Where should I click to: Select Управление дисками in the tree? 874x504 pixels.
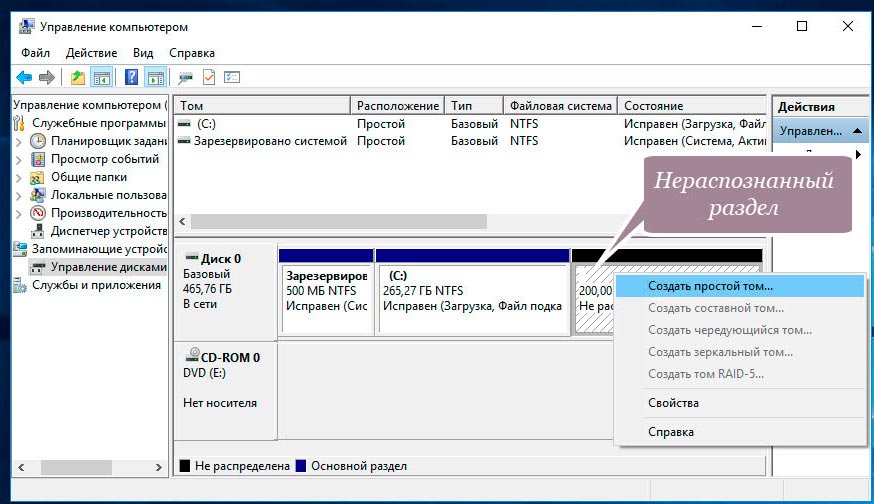click(x=108, y=267)
